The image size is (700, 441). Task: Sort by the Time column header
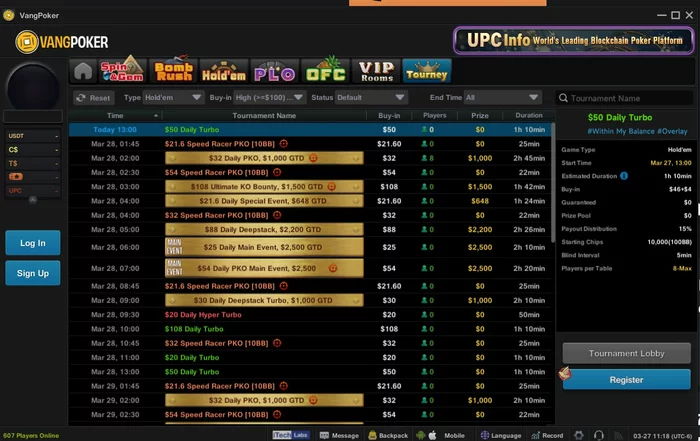pyautogui.click(x=115, y=116)
